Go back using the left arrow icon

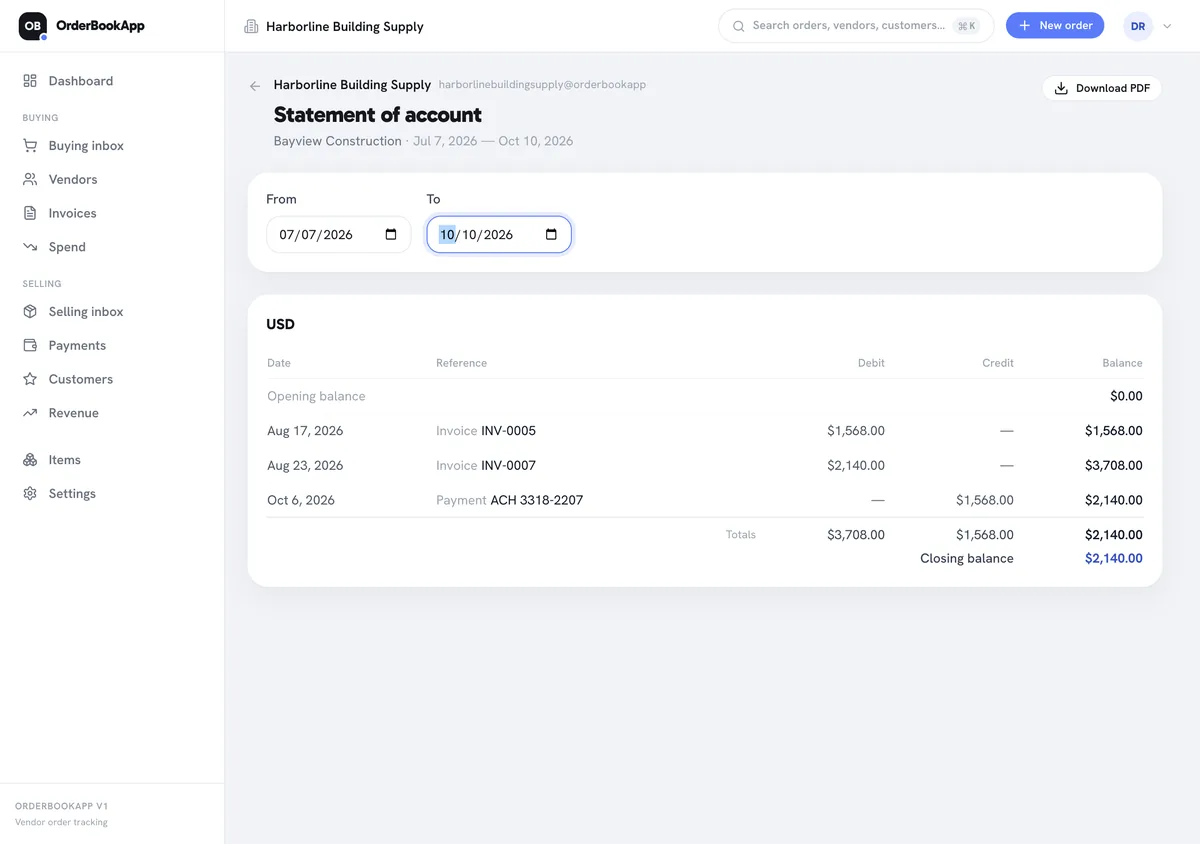click(255, 86)
